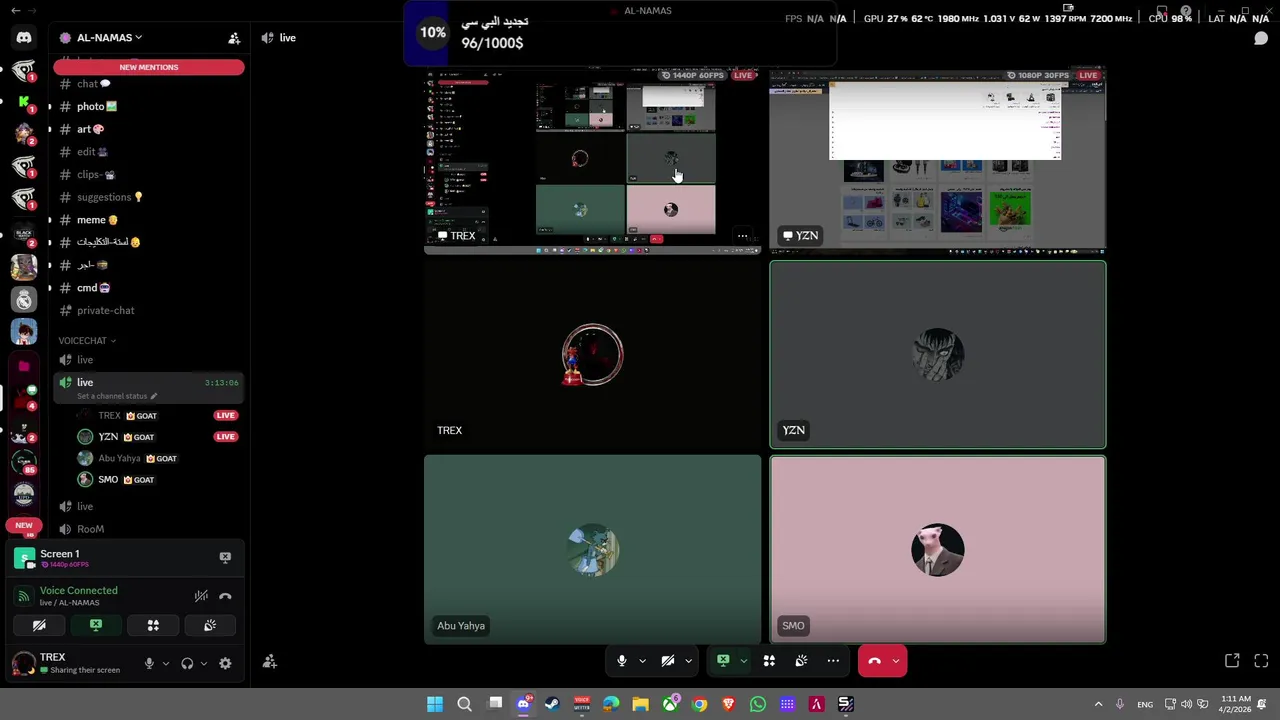Open Windows Start menu
Viewport: 1280px width, 720px height.
tap(435, 704)
